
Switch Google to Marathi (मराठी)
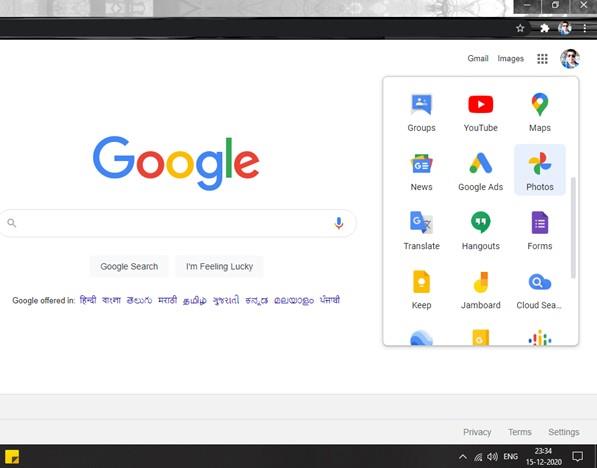click(168, 300)
